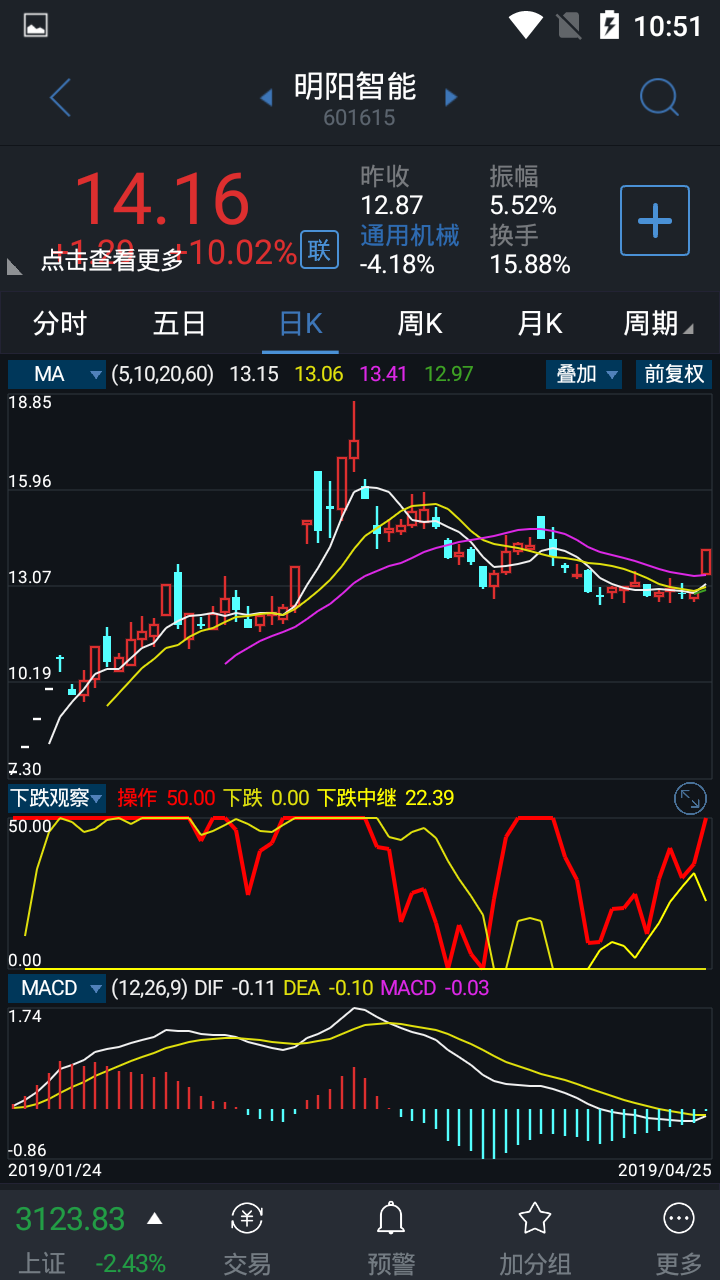Tap the current price 14.16
This screenshot has height=1280, width=720.
[x=161, y=198]
